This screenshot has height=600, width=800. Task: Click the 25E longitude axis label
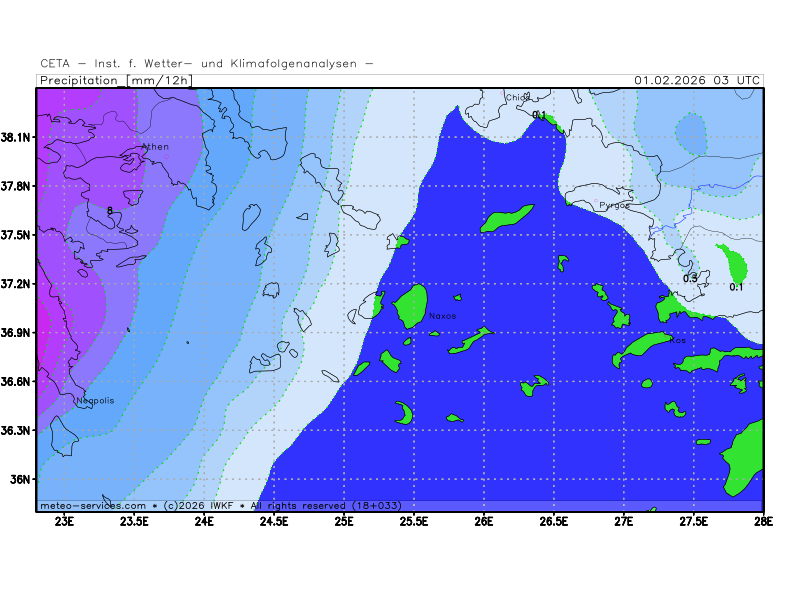click(x=344, y=521)
